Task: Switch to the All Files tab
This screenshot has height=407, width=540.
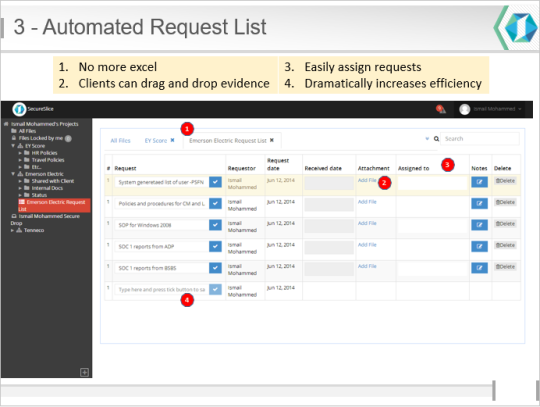Action: 120,140
